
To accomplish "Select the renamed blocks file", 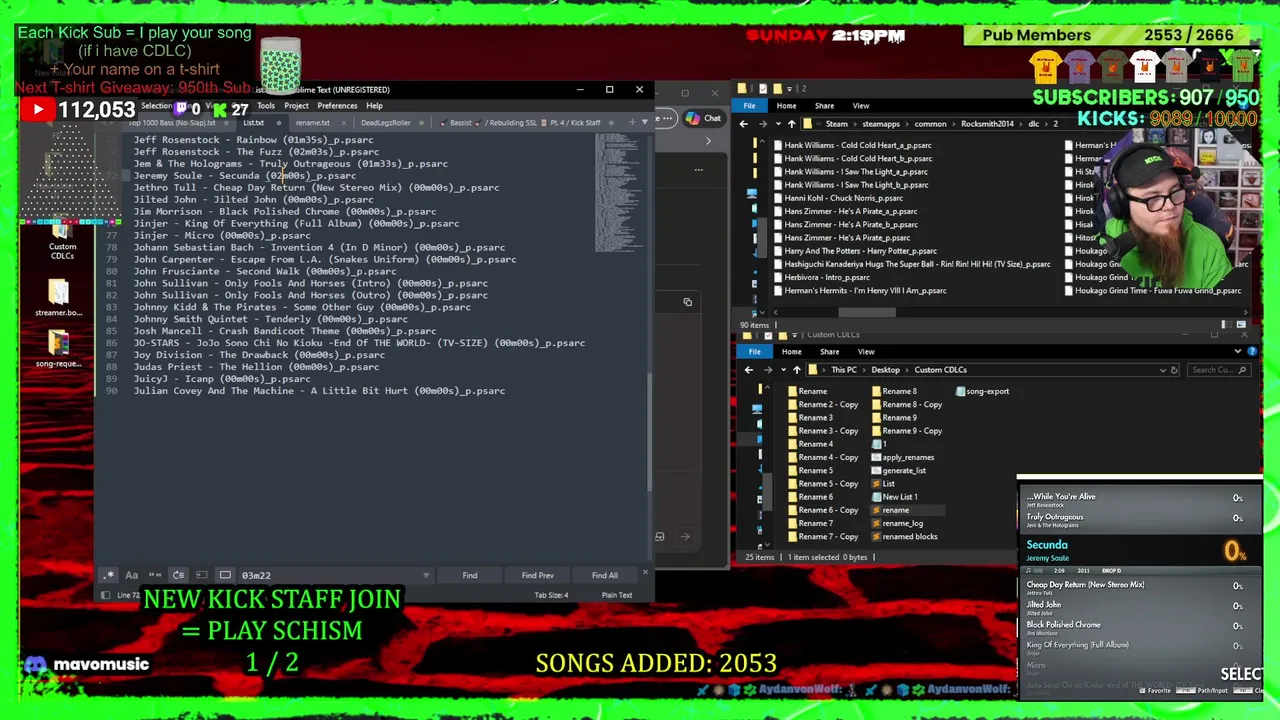I will pyautogui.click(x=904, y=536).
